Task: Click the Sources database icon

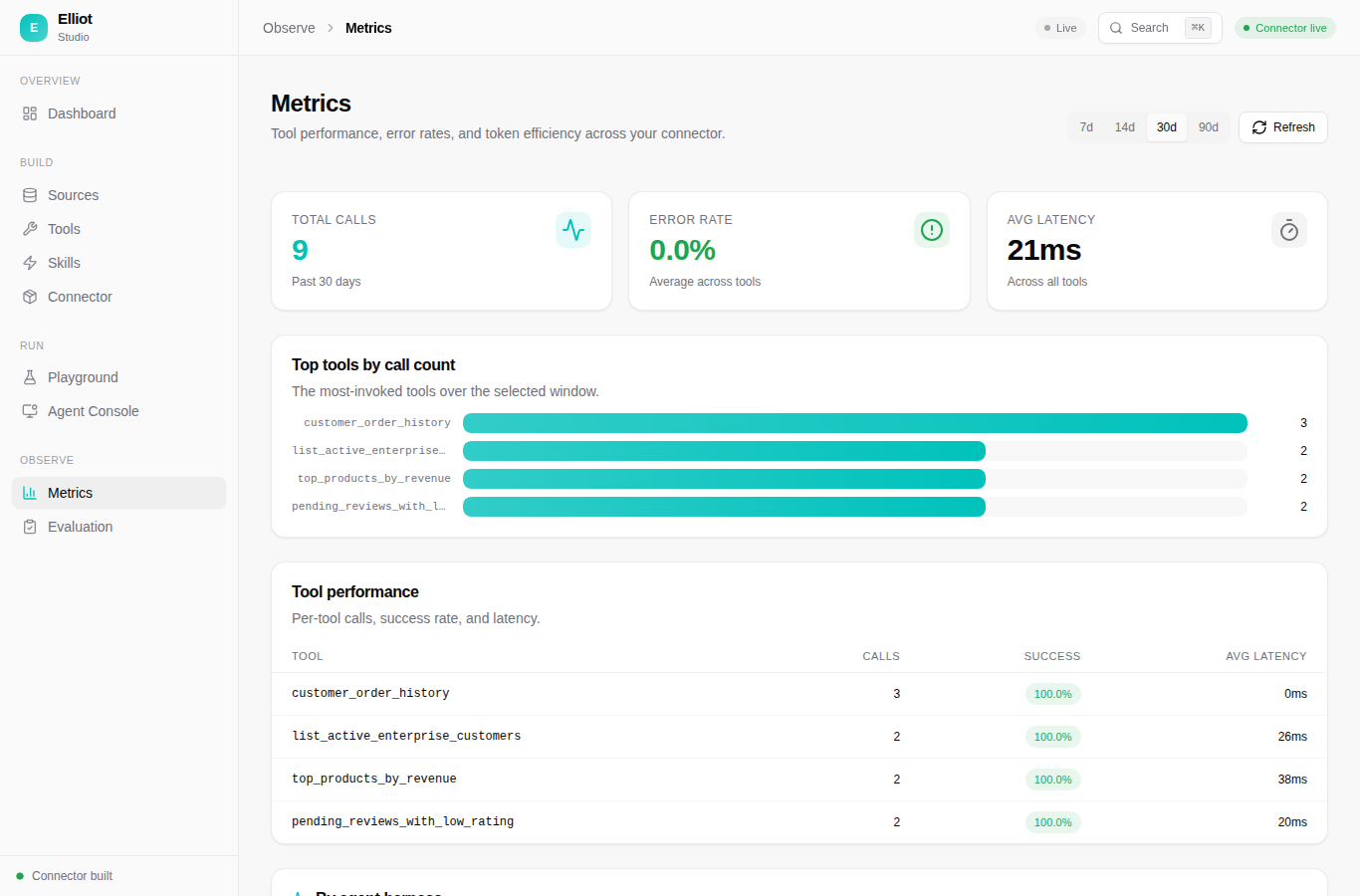Action: [x=30, y=195]
